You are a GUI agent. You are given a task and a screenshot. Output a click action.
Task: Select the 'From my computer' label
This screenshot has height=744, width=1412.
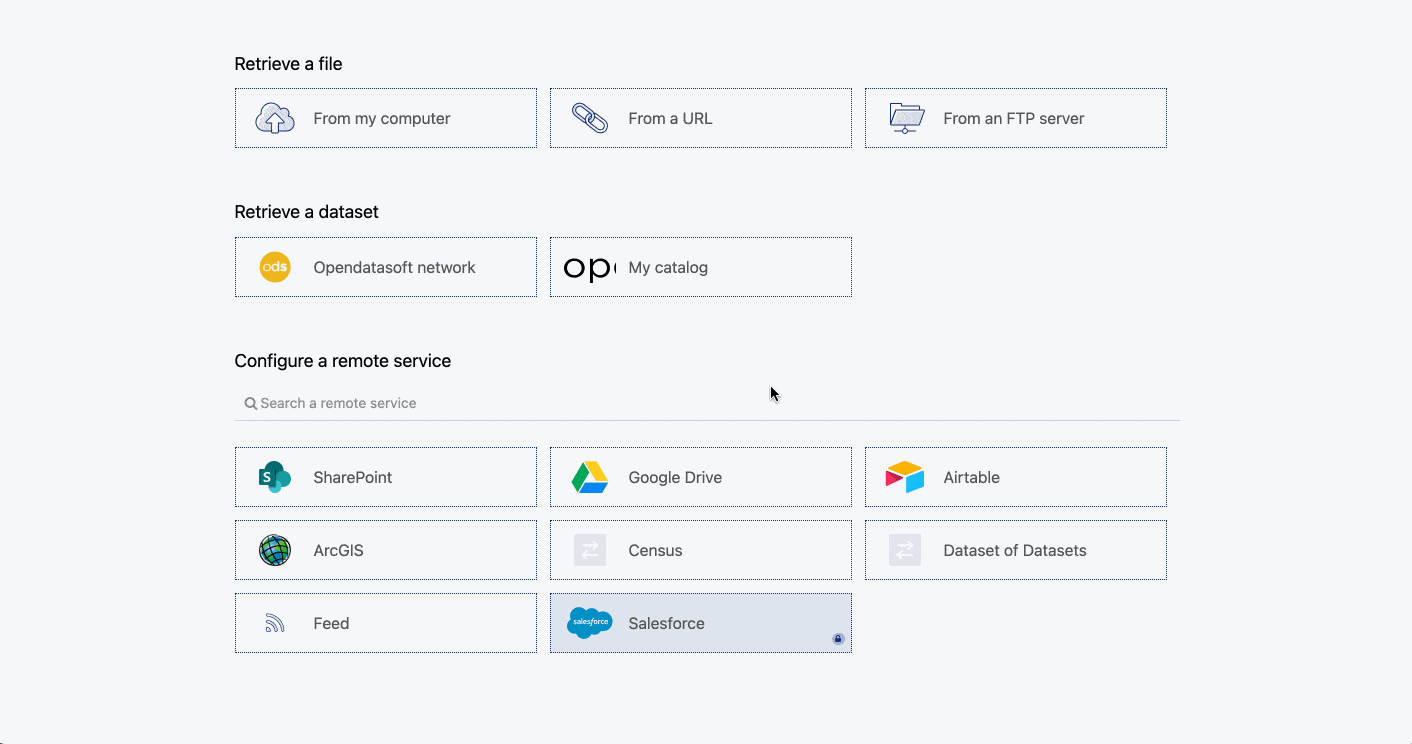[x=382, y=118]
